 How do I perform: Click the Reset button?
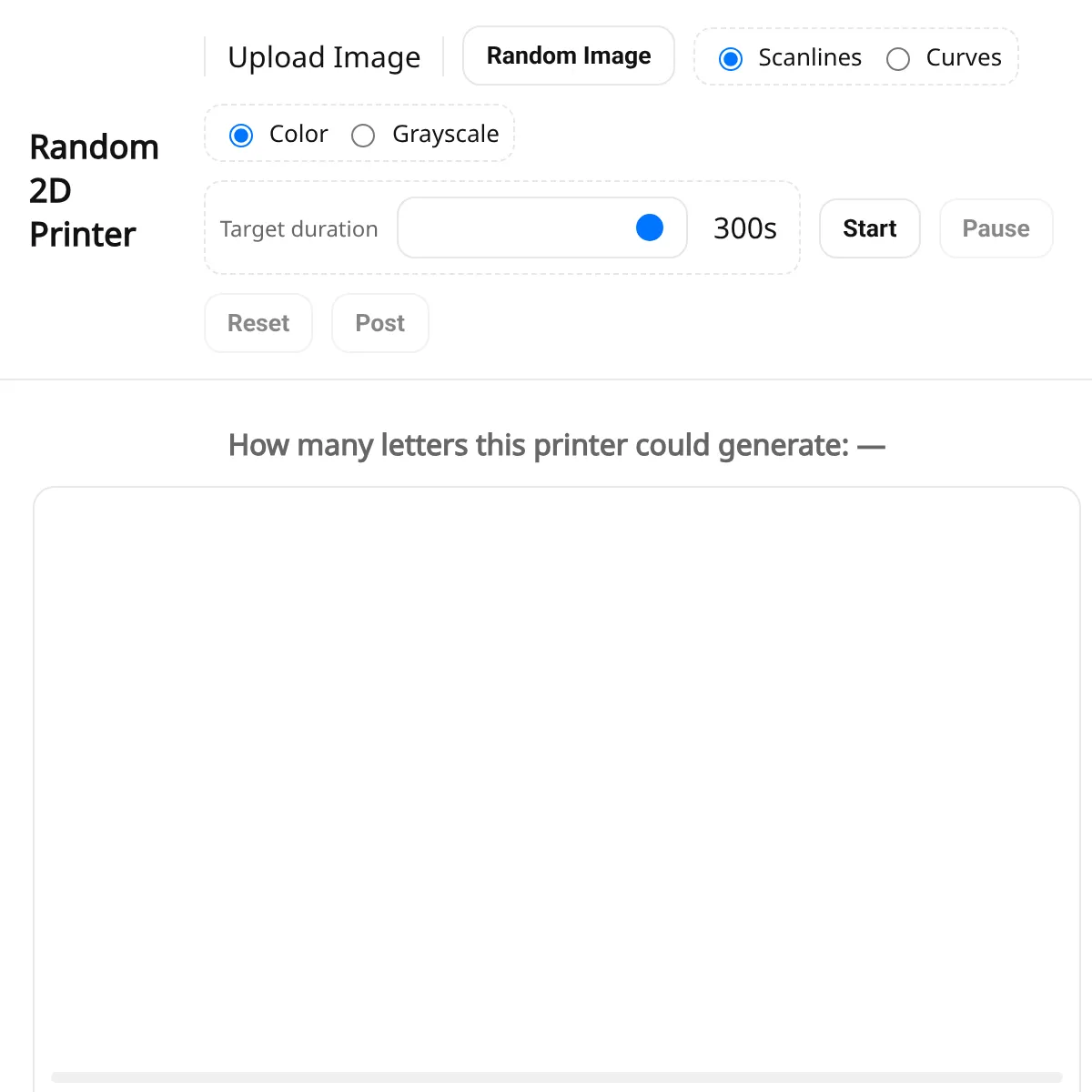[258, 323]
